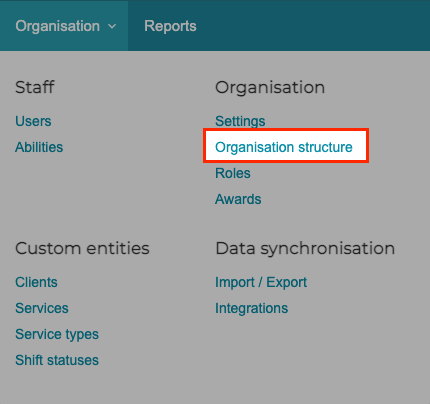Click the Custom entities heading
Image resolution: width=430 pixels, height=404 pixels.
[82, 248]
